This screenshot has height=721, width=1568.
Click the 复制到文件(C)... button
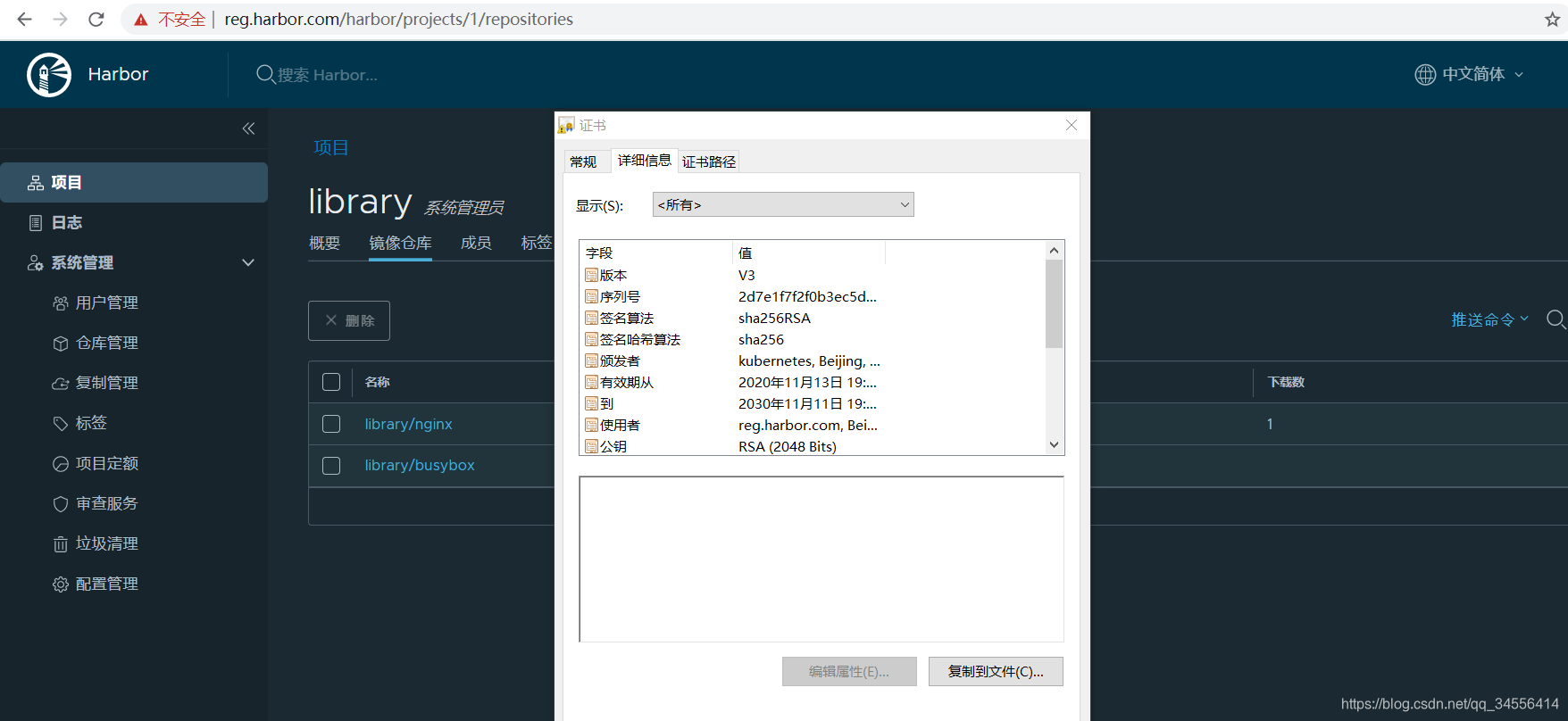pos(996,672)
